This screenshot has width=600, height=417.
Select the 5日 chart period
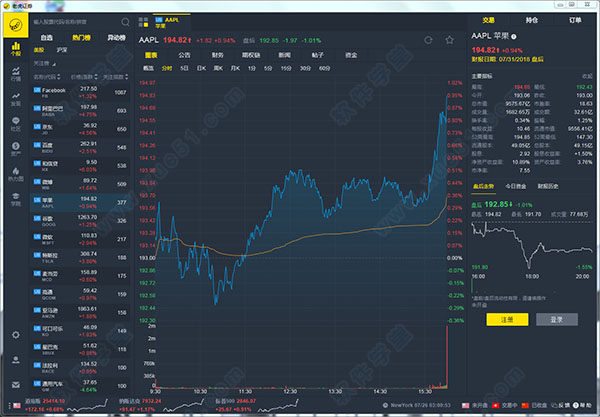183,68
